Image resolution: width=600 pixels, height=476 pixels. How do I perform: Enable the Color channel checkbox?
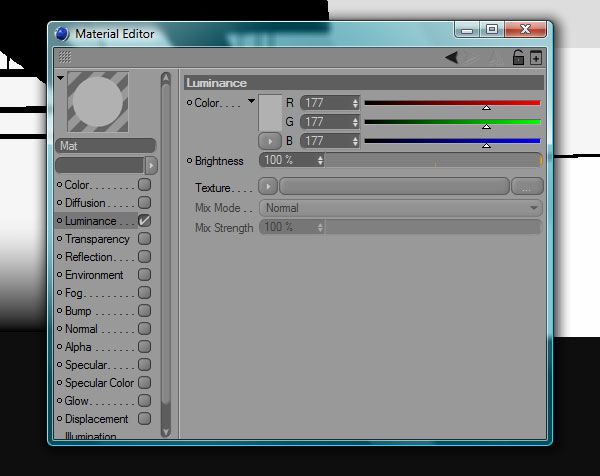tap(144, 185)
